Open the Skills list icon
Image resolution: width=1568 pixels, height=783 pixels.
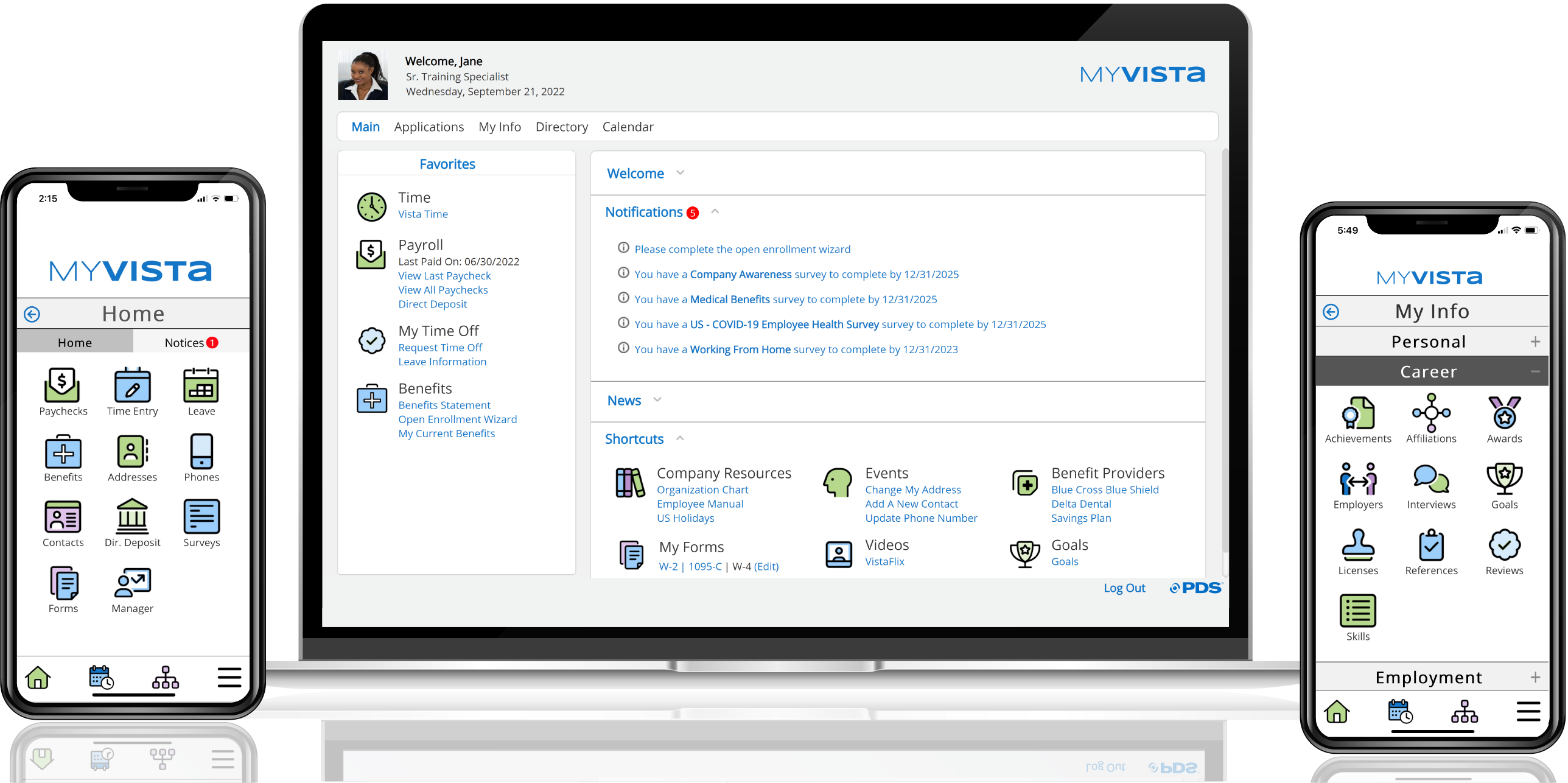[1358, 611]
